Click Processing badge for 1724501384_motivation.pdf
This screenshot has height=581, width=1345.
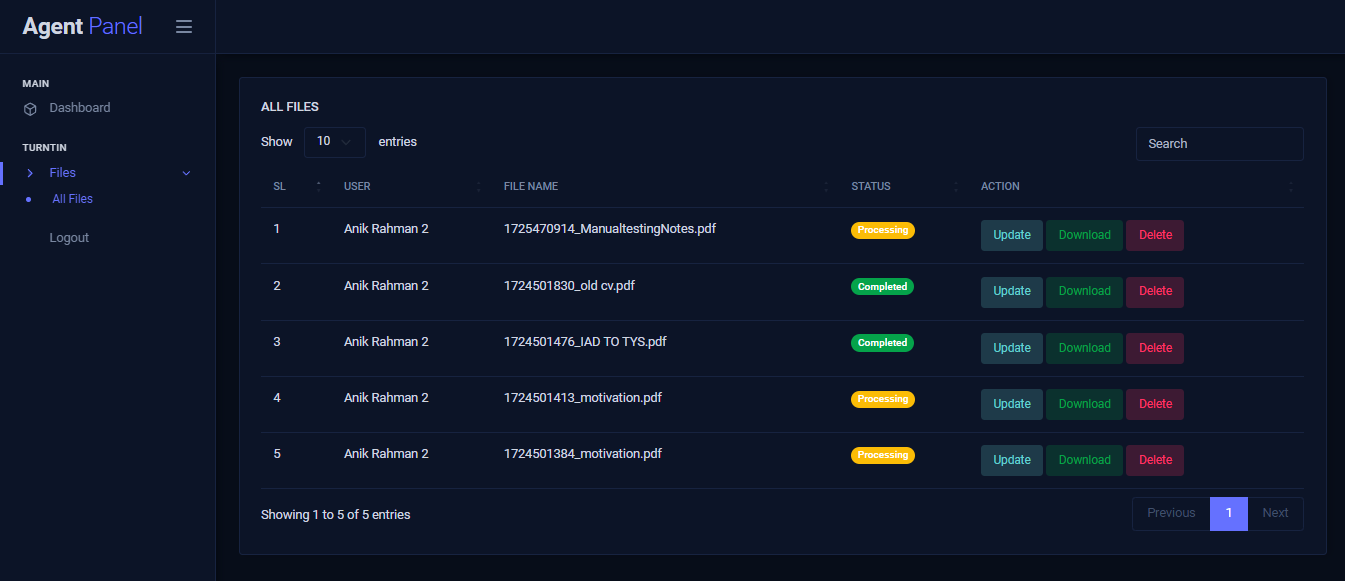[883, 455]
